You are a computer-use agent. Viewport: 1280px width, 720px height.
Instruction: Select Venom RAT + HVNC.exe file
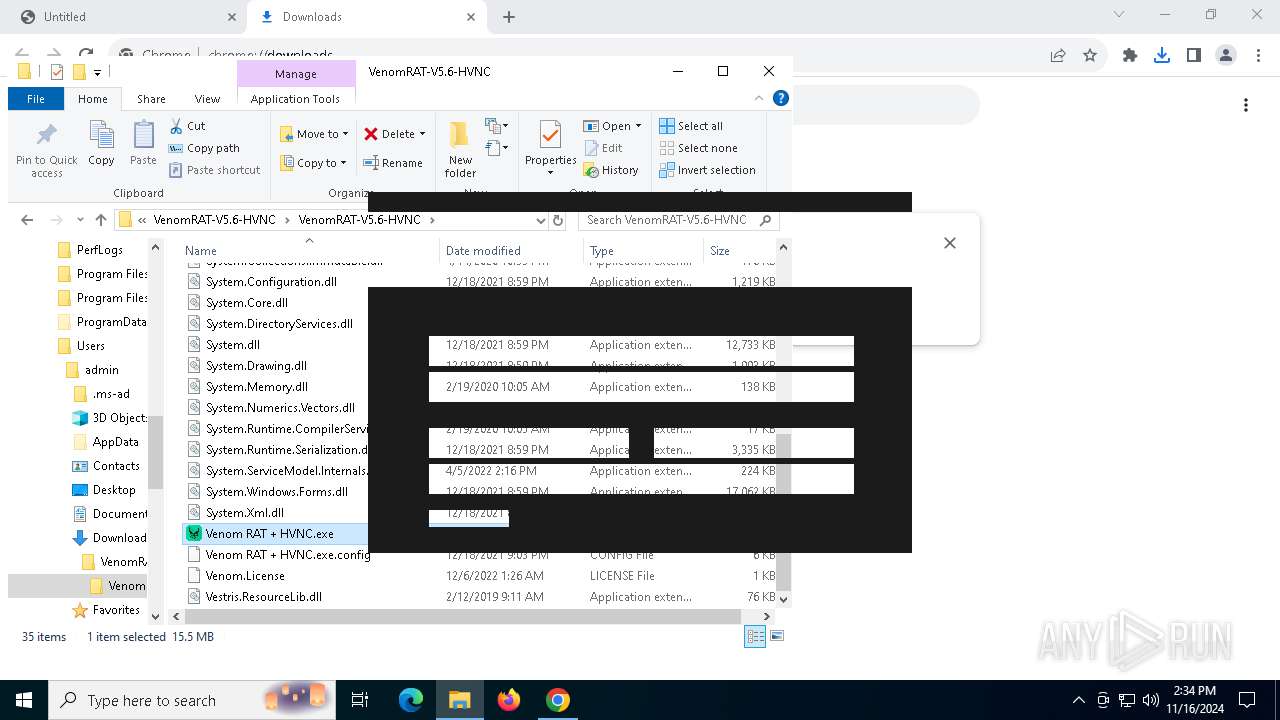(x=270, y=534)
